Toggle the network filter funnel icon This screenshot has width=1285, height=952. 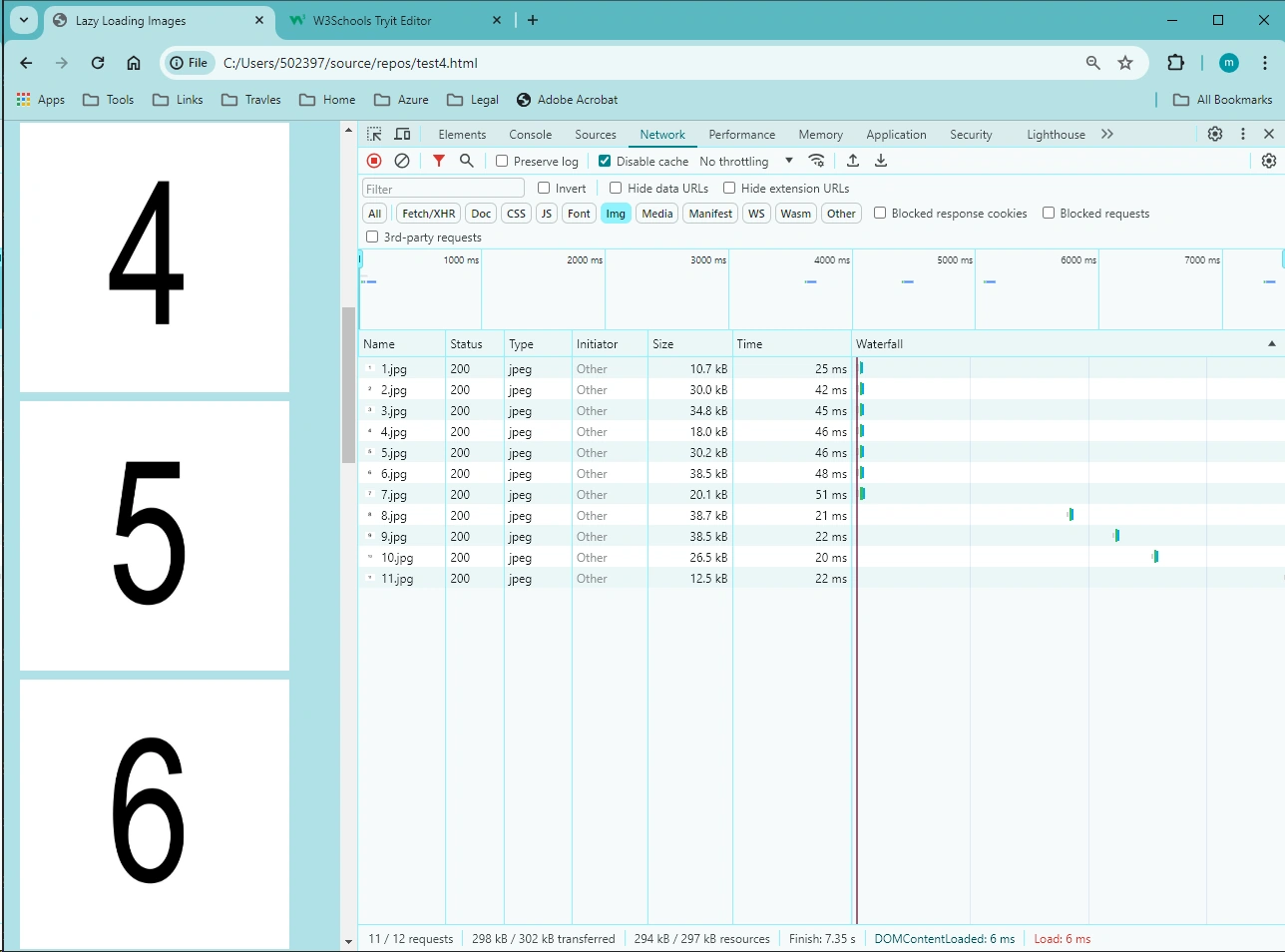point(439,161)
